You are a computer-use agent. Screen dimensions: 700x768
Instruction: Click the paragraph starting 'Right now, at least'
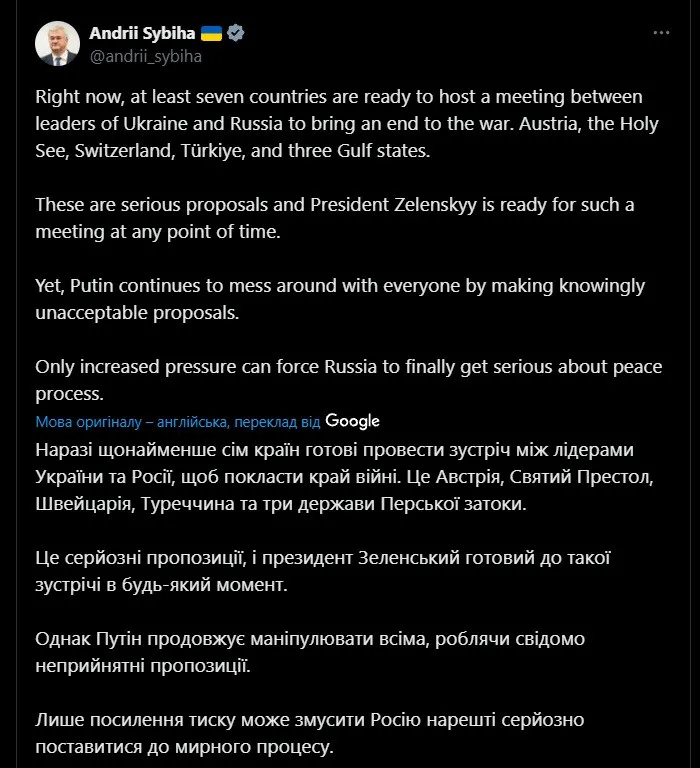340,123
